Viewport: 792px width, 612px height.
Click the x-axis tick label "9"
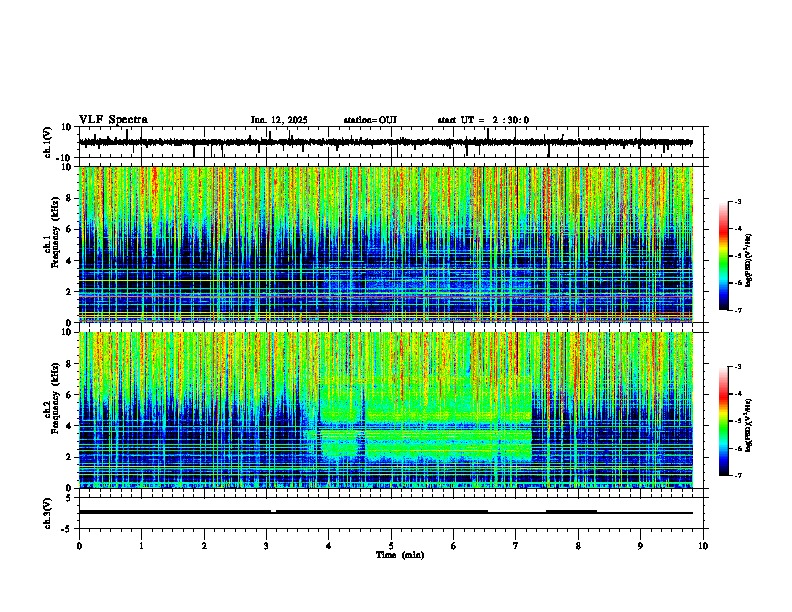tap(640, 546)
